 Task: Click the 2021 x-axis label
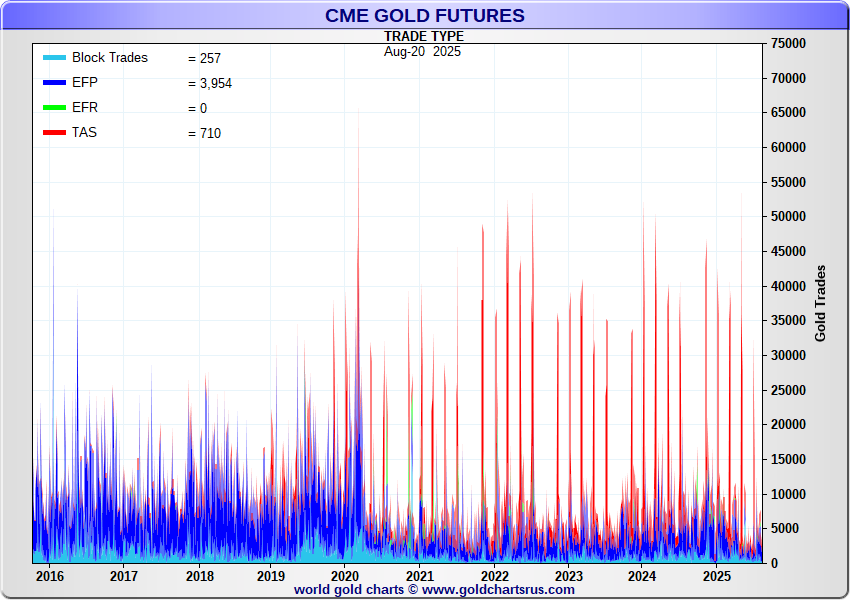[x=420, y=576]
